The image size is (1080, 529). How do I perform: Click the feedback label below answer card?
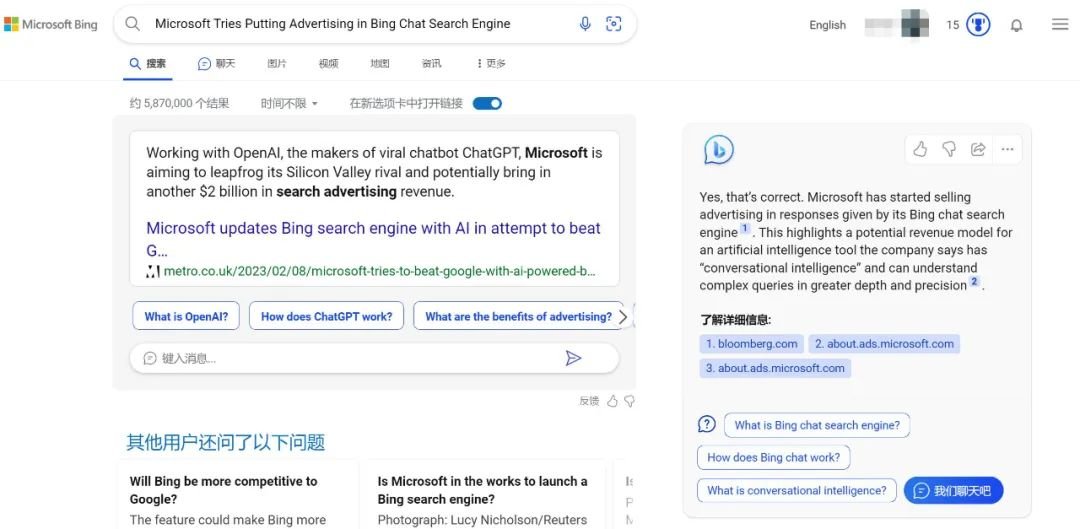click(589, 401)
